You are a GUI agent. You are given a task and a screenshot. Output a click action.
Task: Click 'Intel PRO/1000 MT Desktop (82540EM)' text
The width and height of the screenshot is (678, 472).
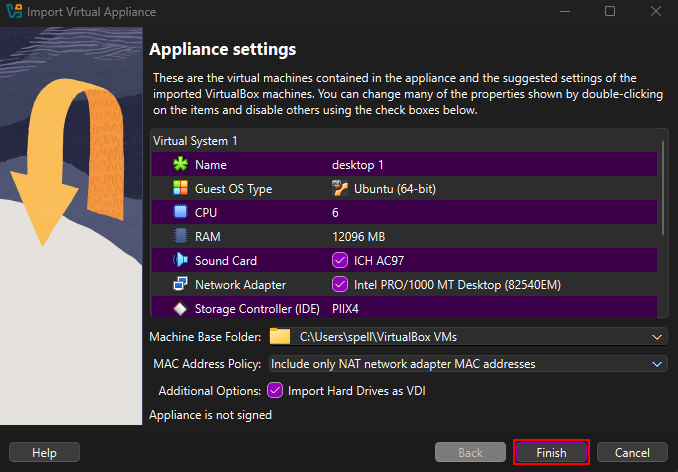[x=457, y=285]
